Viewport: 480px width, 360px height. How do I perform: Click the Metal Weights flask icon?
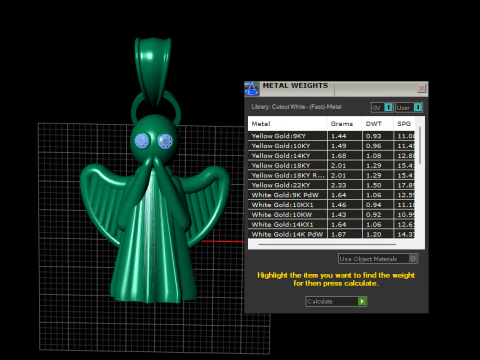(252, 89)
